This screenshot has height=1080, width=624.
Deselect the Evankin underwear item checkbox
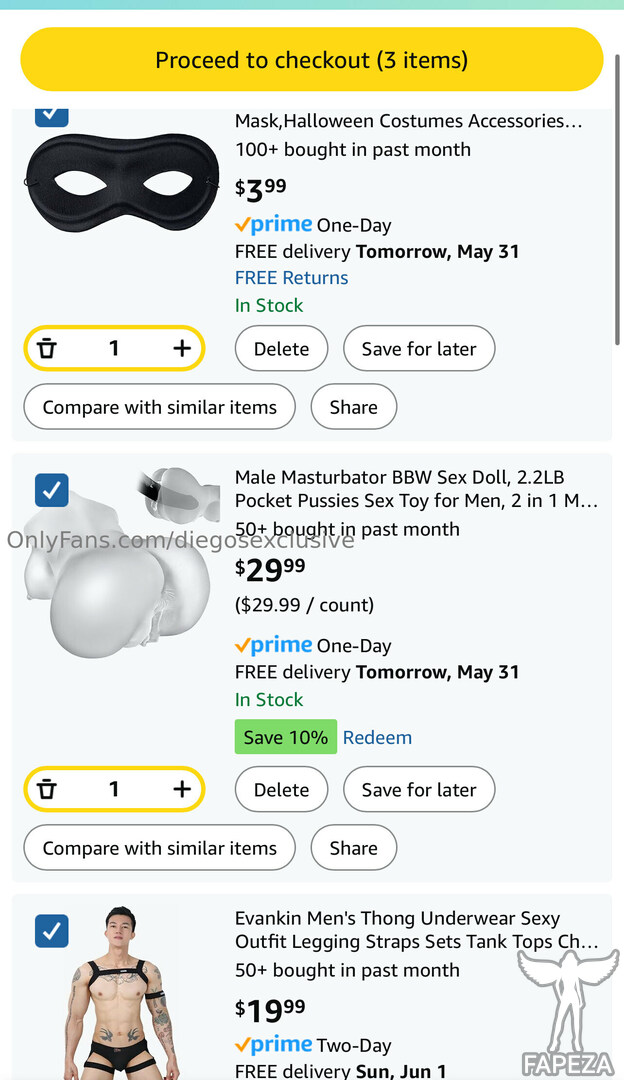pyautogui.click(x=51, y=930)
